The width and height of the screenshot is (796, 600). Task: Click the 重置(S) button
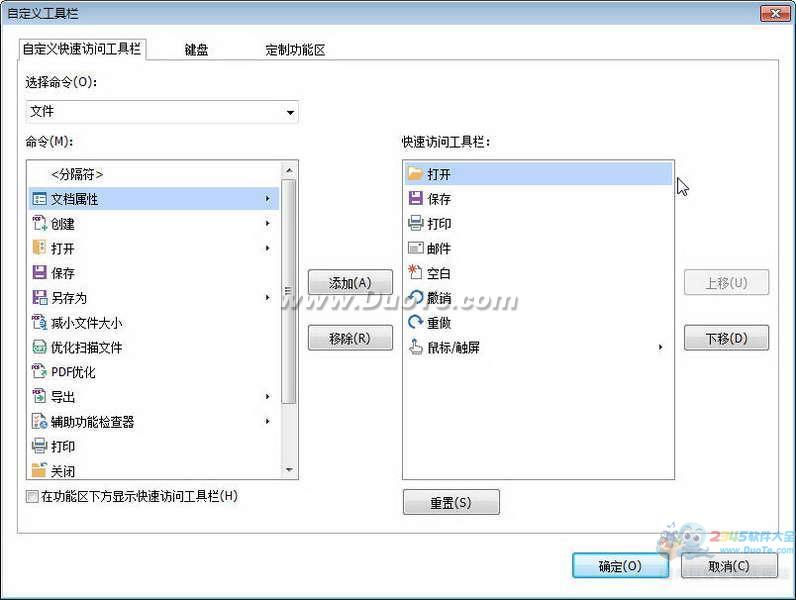pyautogui.click(x=451, y=502)
